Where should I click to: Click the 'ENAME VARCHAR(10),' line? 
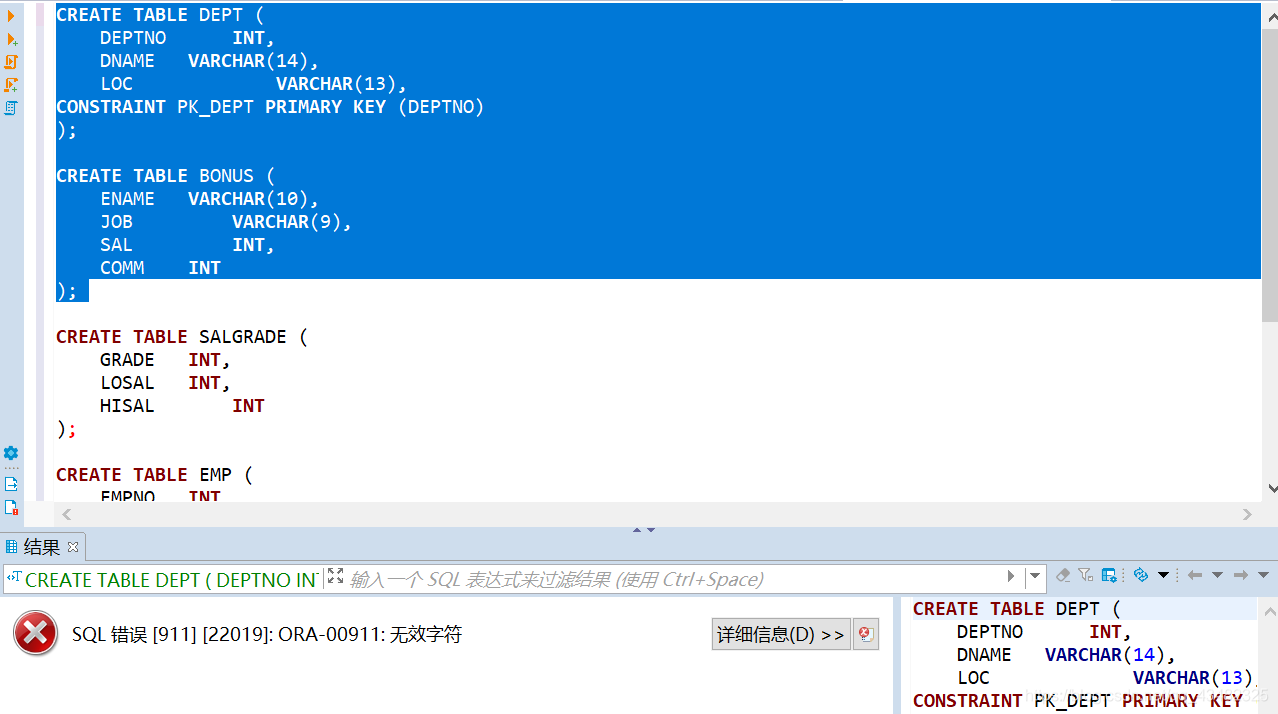coord(209,199)
